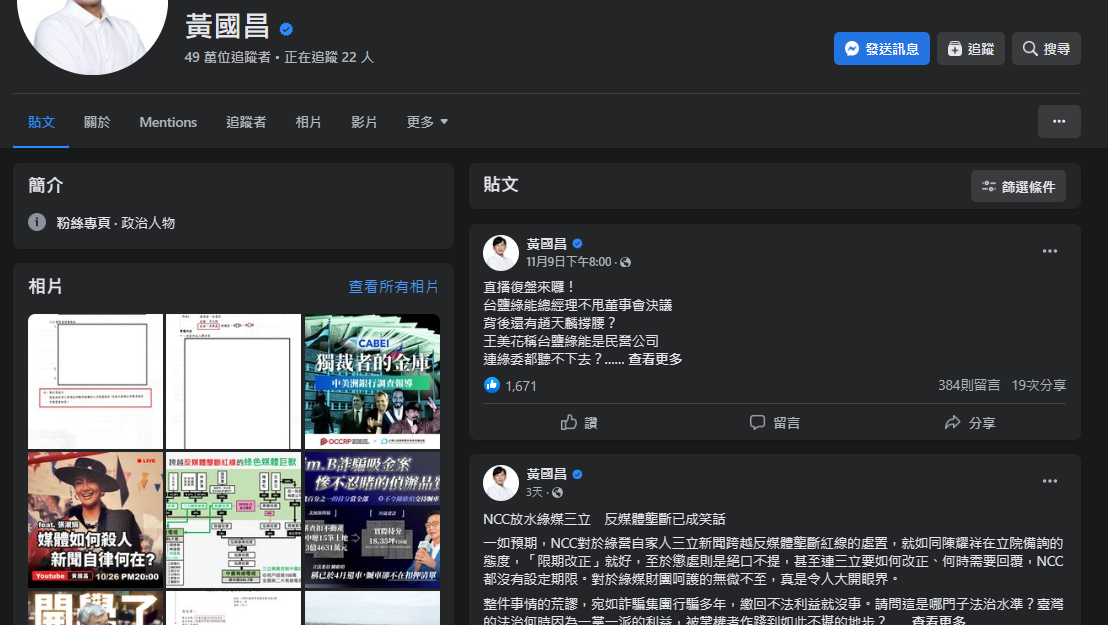The height and width of the screenshot is (625, 1108).
Task: Open the 媒體如何殺人 photo thumbnail
Action: coord(95,520)
